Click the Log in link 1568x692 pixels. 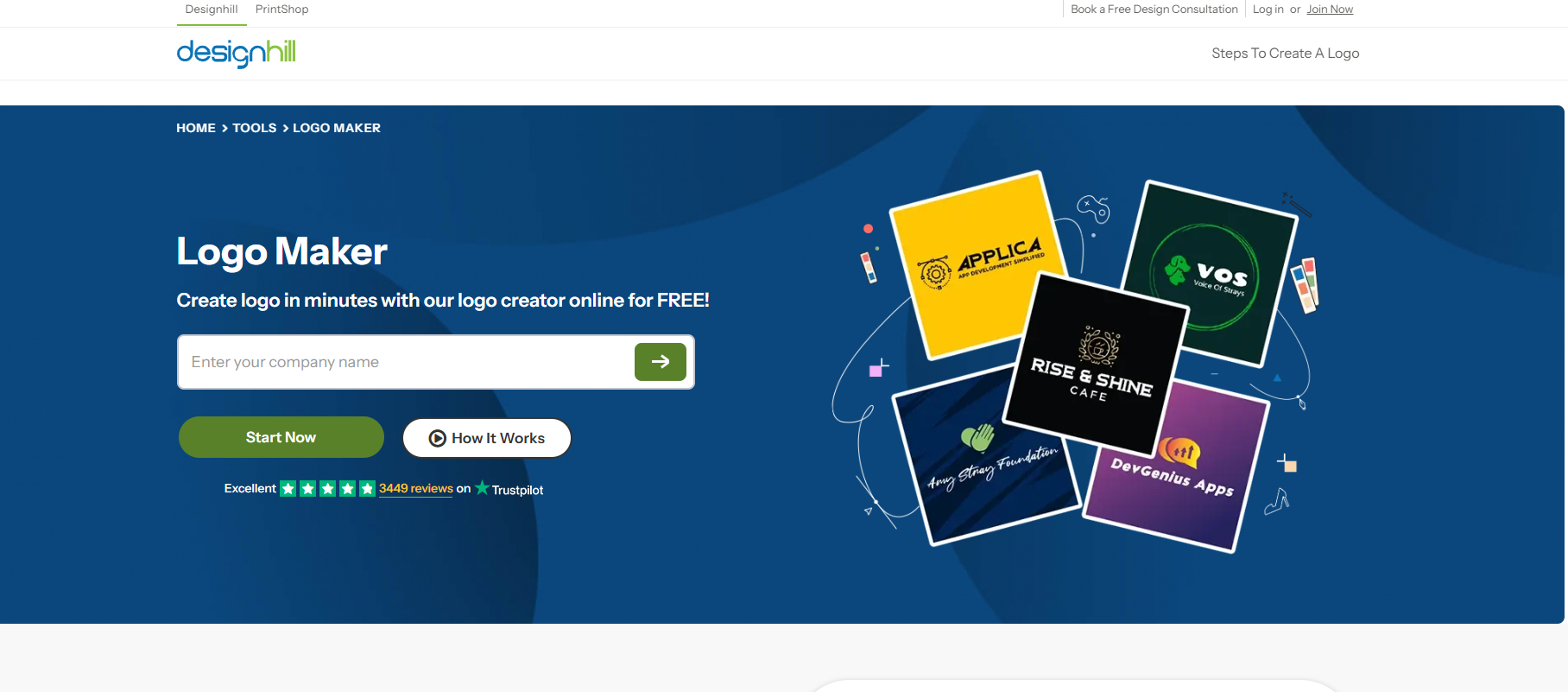point(1268,10)
